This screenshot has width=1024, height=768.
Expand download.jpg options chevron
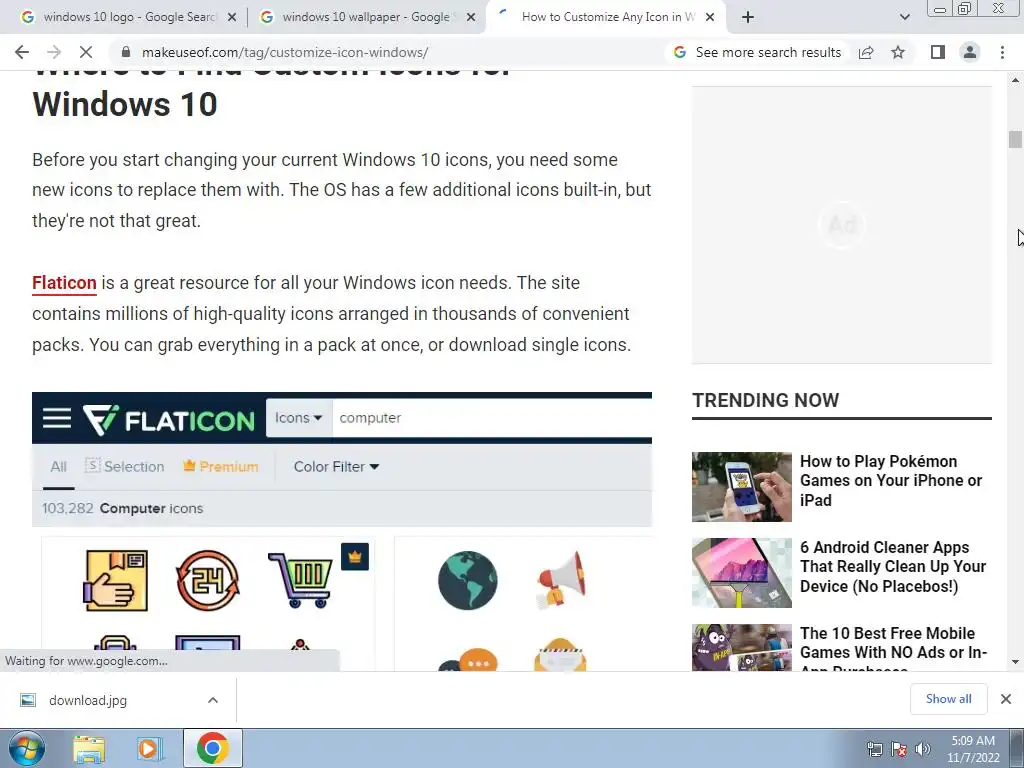tap(213, 700)
